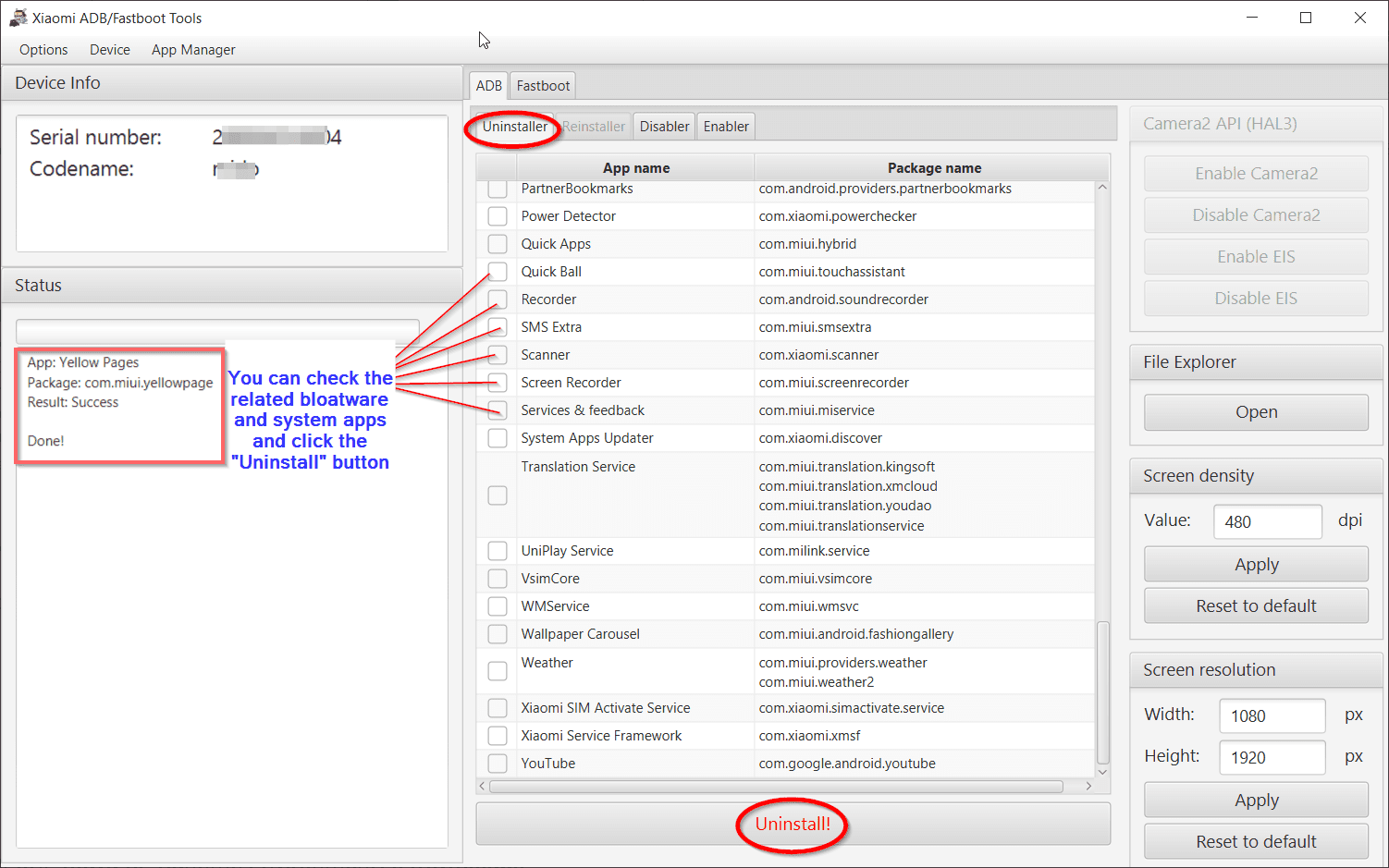Viewport: 1389px width, 868px height.
Task: Check the YouTube checkbox
Action: click(498, 764)
